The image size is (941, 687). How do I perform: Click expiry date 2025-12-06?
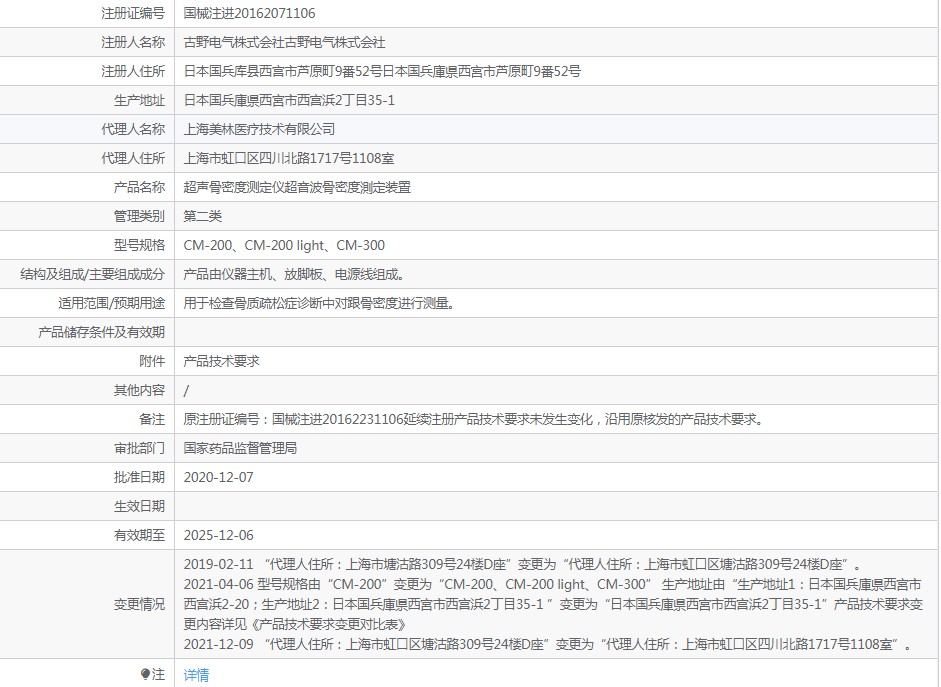click(219, 535)
